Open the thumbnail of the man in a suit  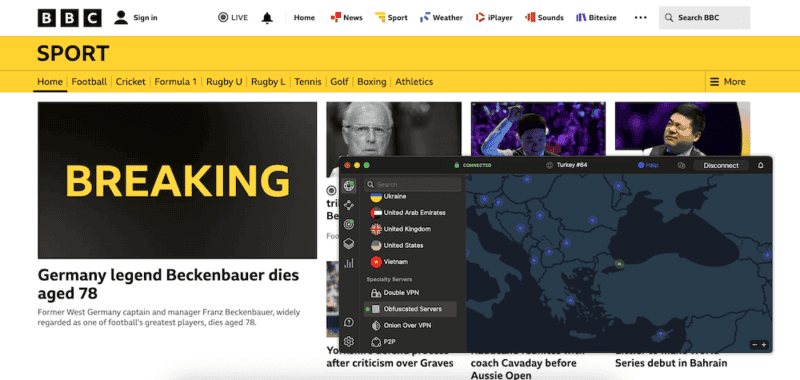[x=683, y=129]
